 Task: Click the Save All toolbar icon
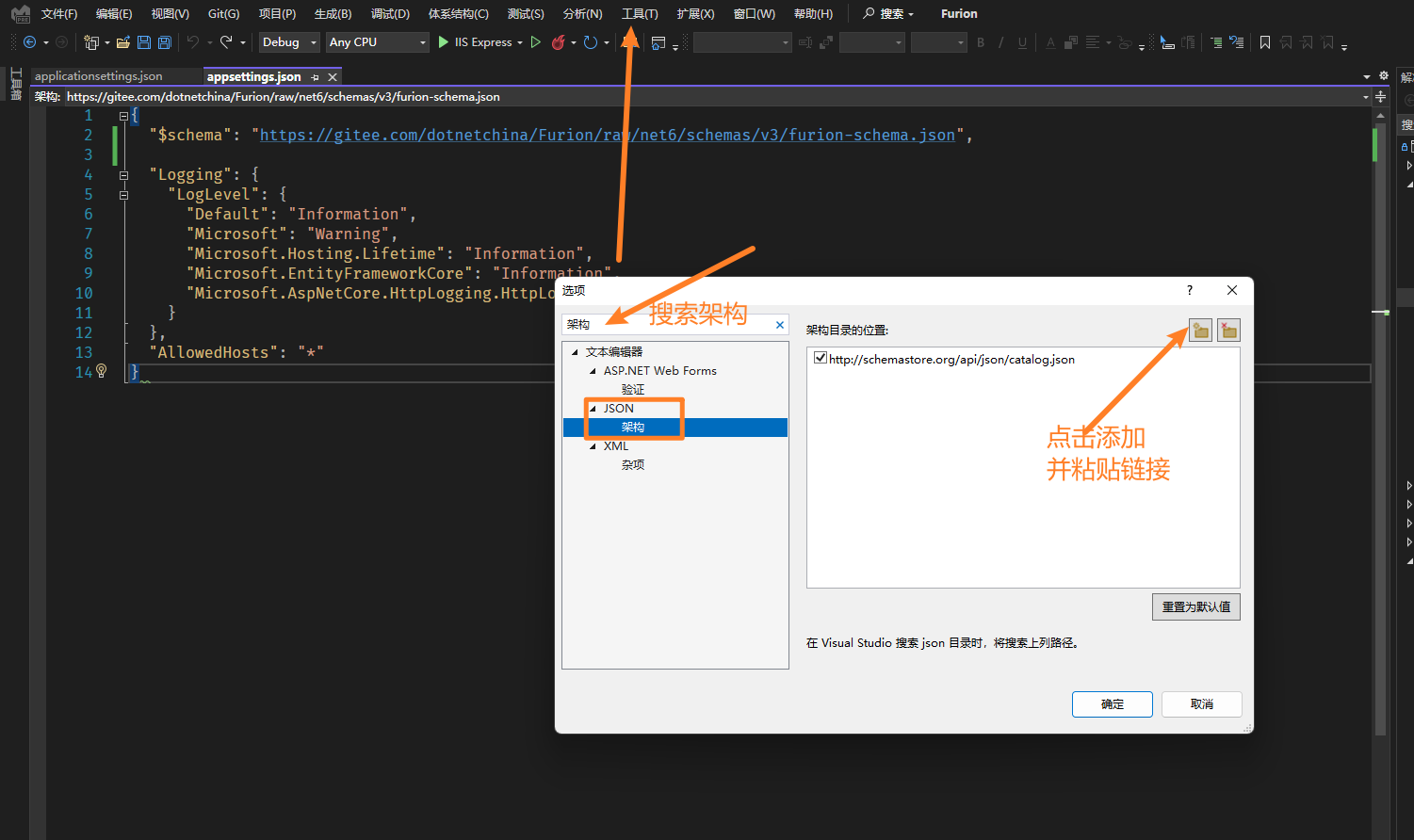165,42
